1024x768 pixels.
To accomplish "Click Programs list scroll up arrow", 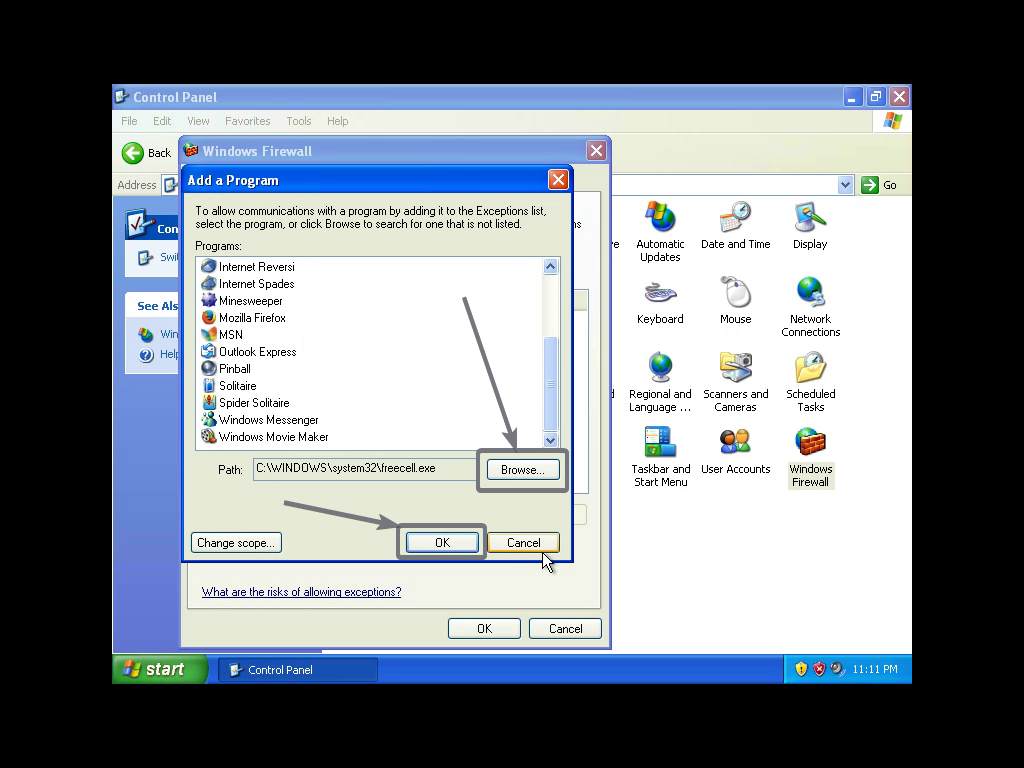I will coord(551,266).
